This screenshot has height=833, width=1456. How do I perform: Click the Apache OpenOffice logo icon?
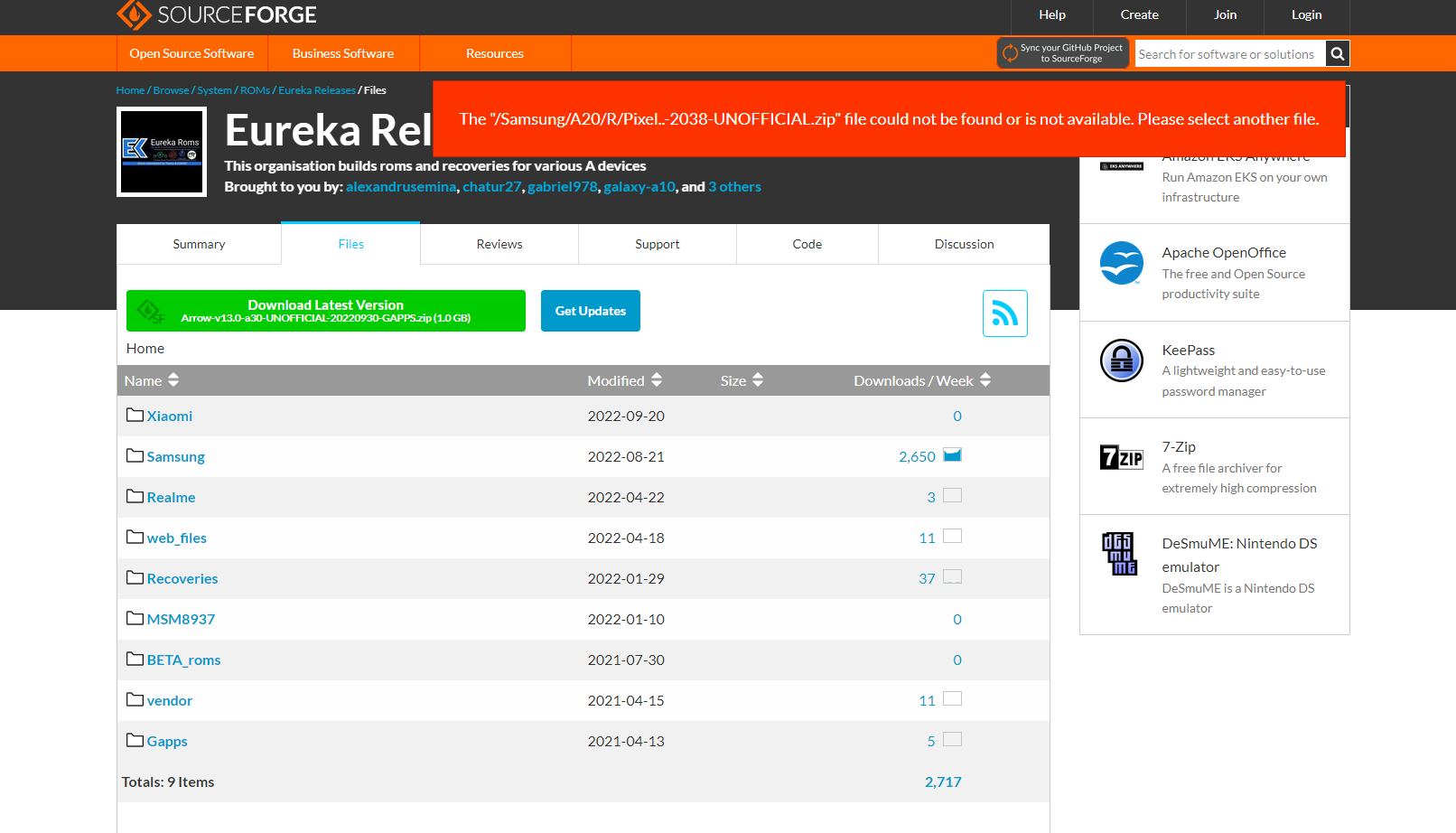(x=1122, y=263)
